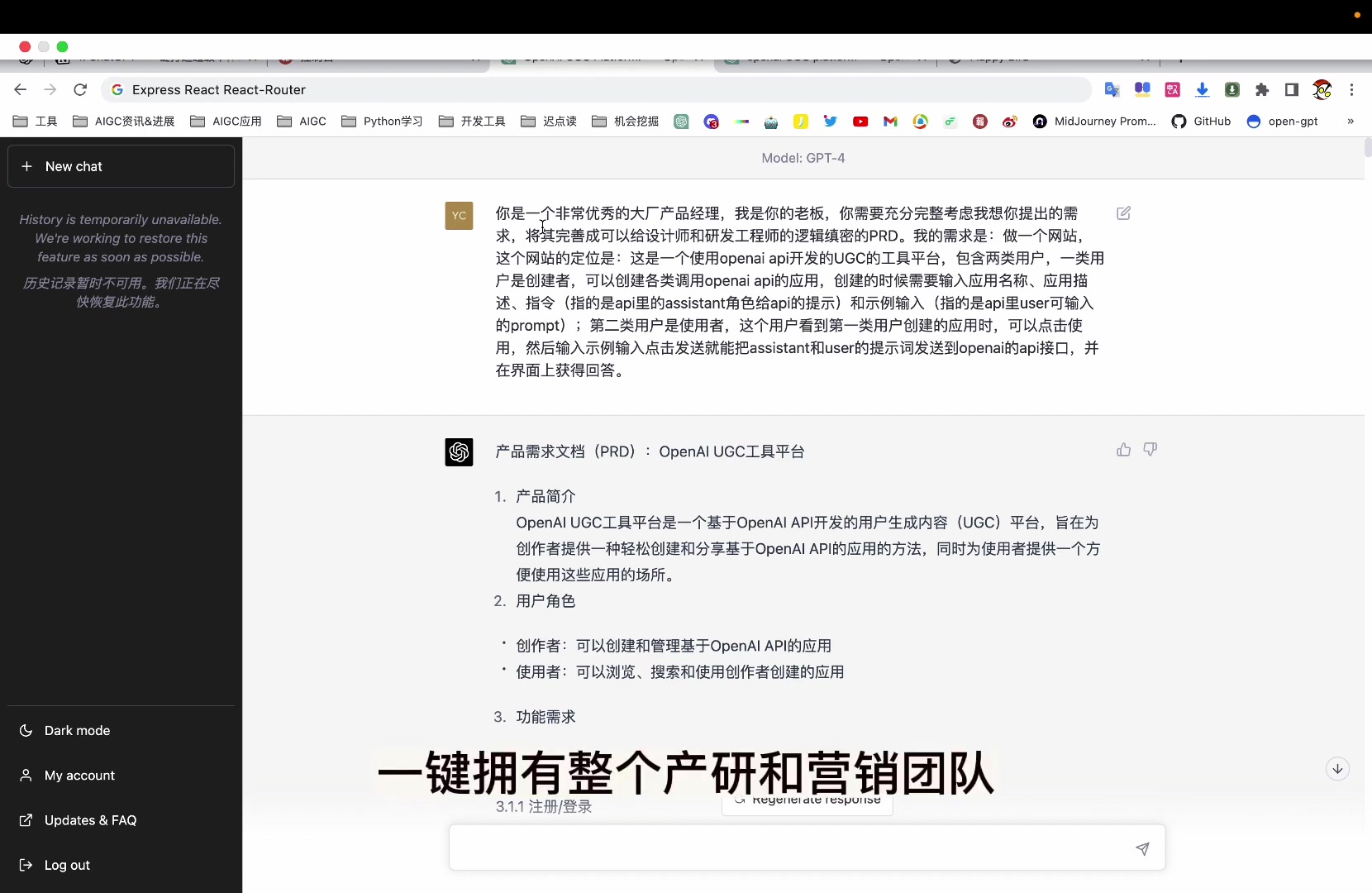Toggle Dark mode in sidebar
The image size is (1372, 893).
tap(121, 730)
